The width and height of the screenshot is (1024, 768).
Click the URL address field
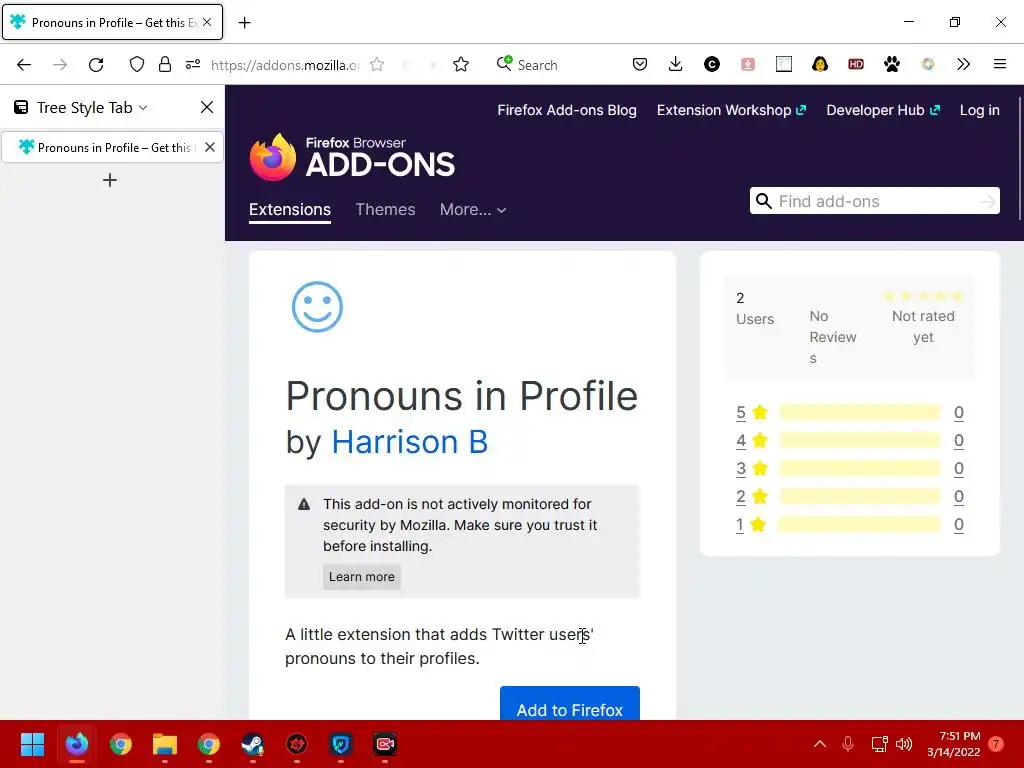pos(285,65)
